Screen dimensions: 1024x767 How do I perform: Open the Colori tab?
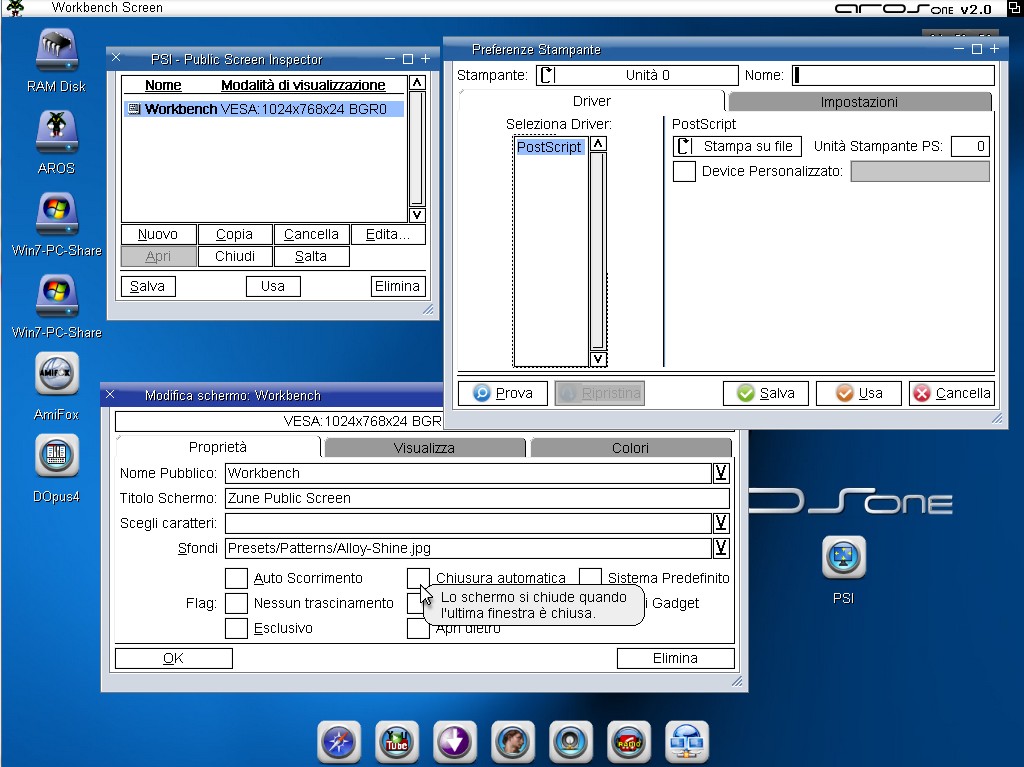(x=630, y=448)
